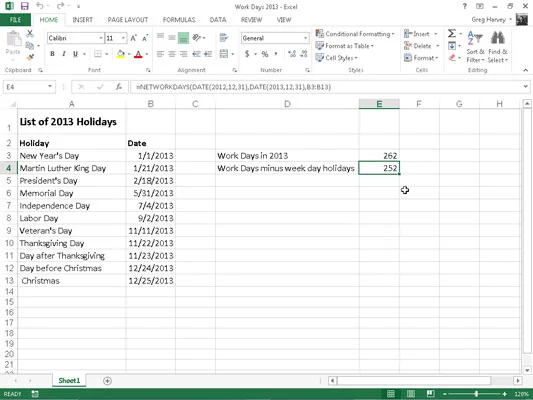
Task: Toggle middle vertical alignment button
Action: [172, 37]
